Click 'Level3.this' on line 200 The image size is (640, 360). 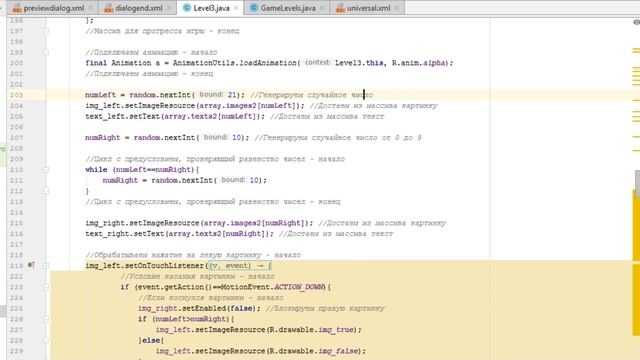[359, 63]
